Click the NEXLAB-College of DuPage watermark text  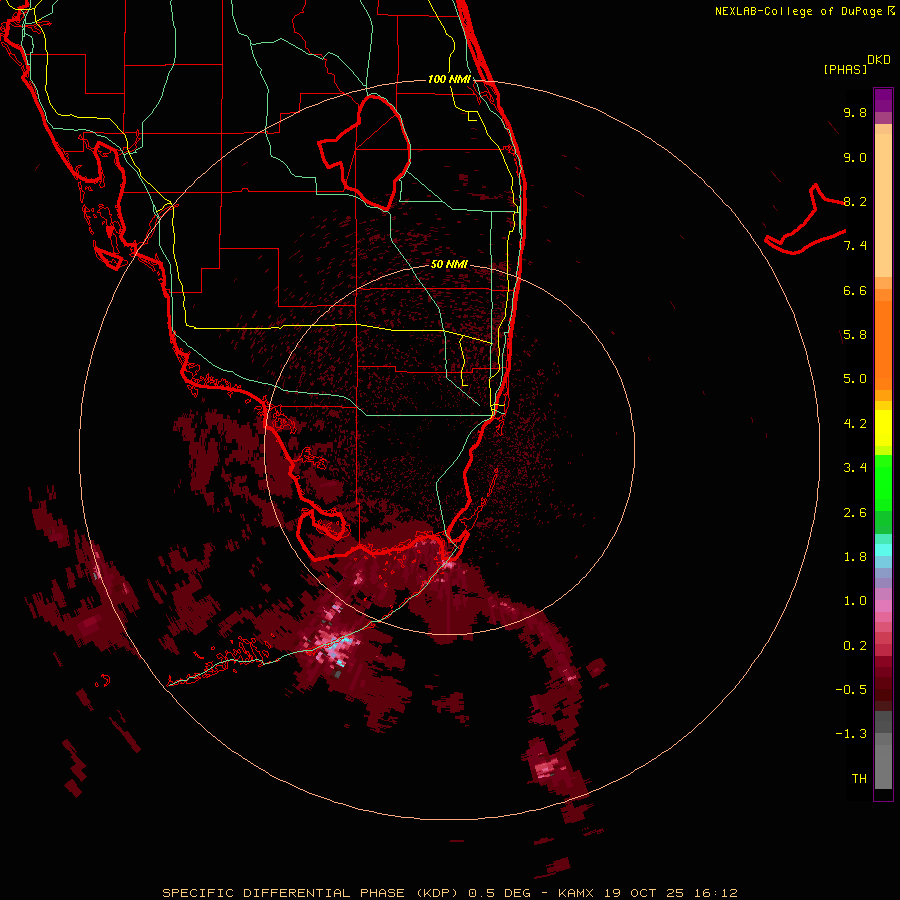pos(804,11)
